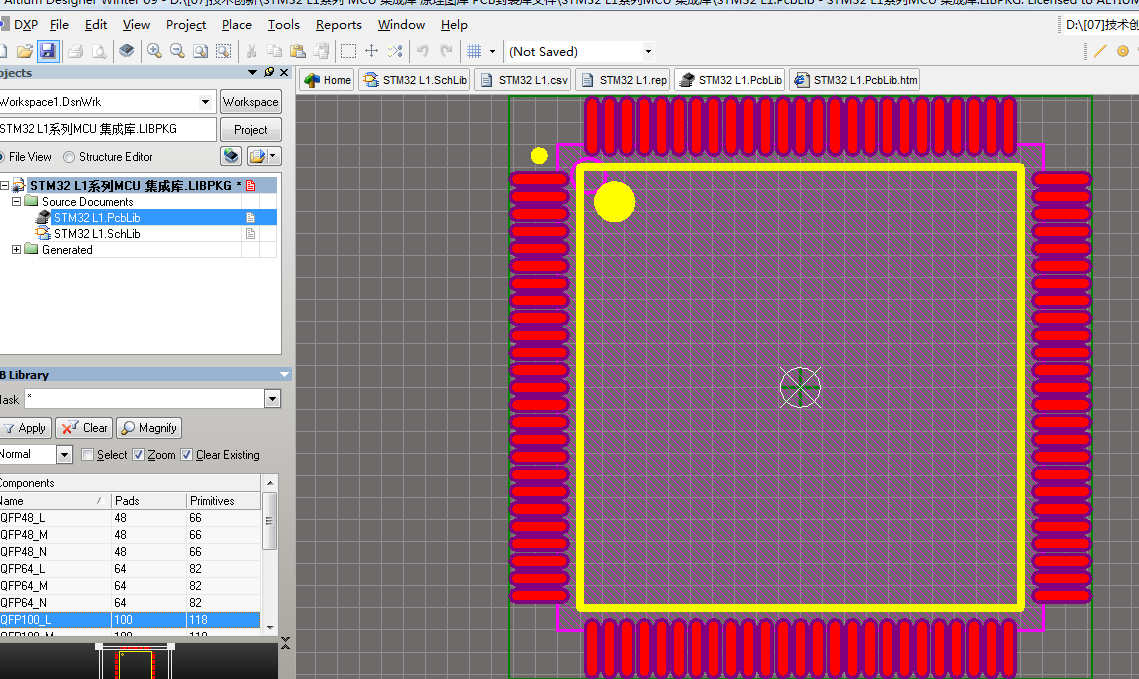This screenshot has width=1139, height=679.
Task: Click the Workspace button
Action: click(251, 102)
